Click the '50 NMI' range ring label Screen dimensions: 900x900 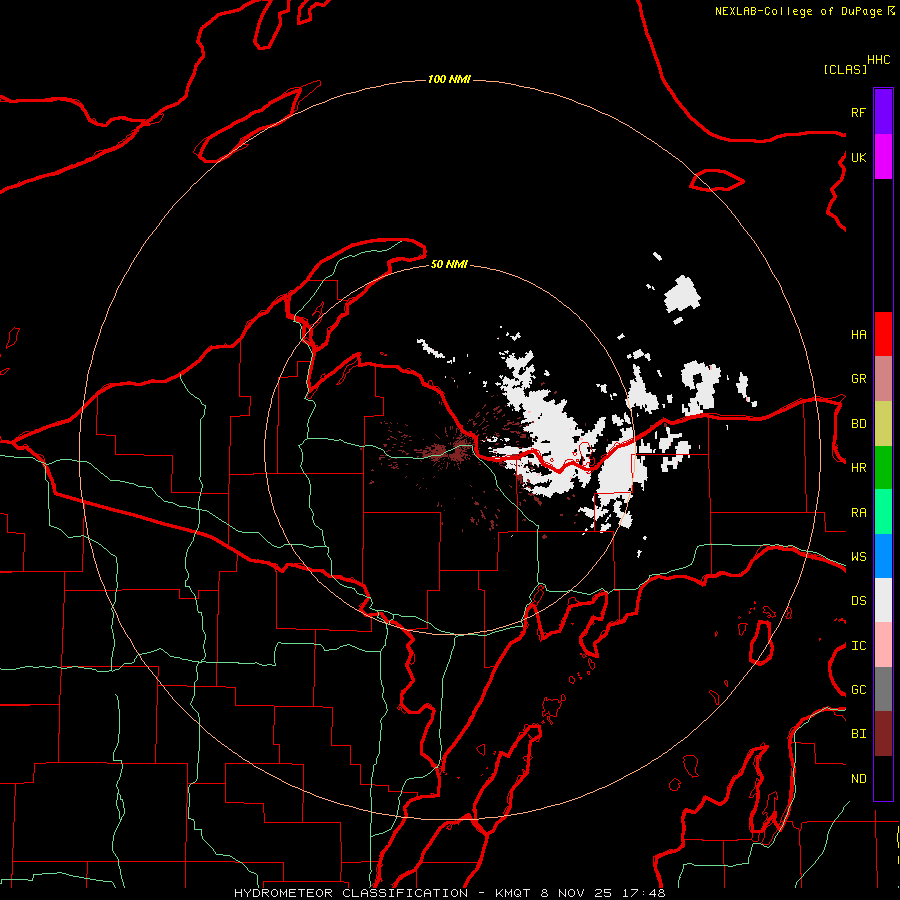(449, 265)
